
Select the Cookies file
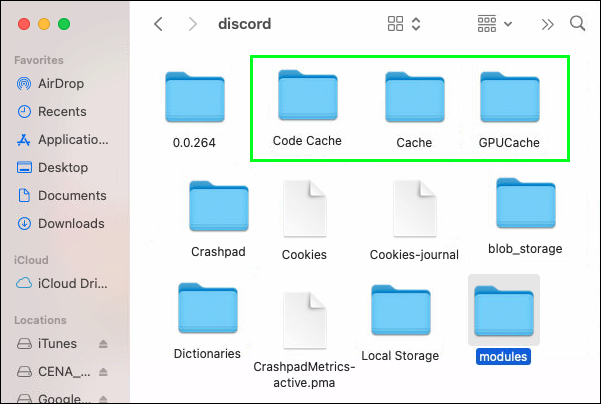coord(304,208)
